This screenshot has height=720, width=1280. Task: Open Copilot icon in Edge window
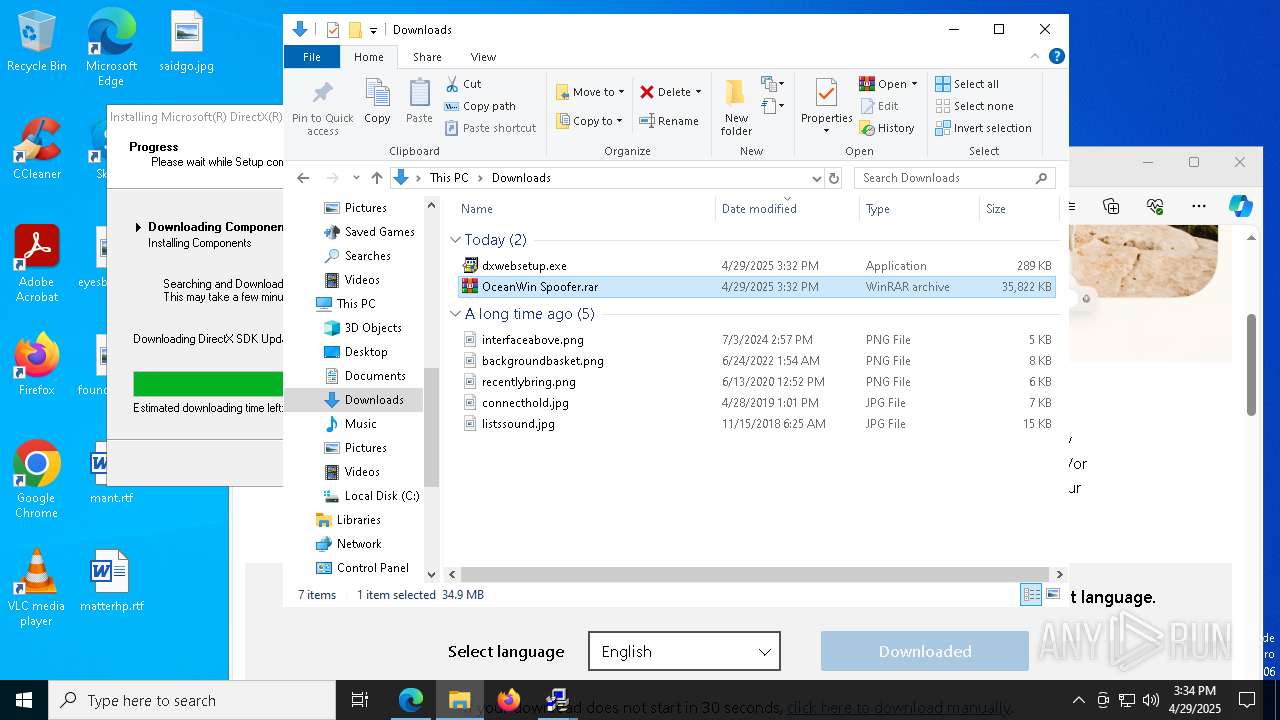click(1240, 206)
